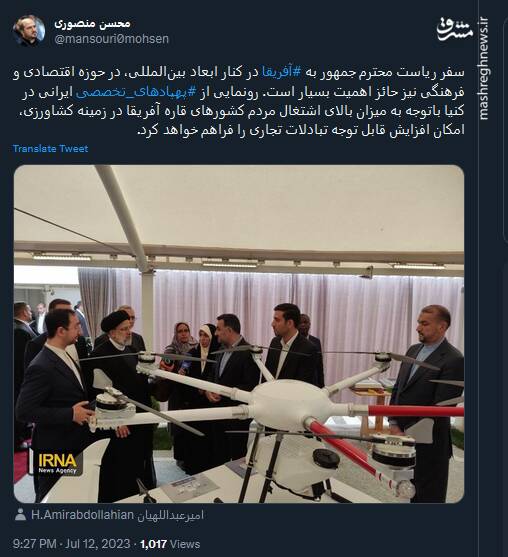Click the Translate Tweet link
Screen dimensions: 508x557
pyautogui.click(x=50, y=148)
